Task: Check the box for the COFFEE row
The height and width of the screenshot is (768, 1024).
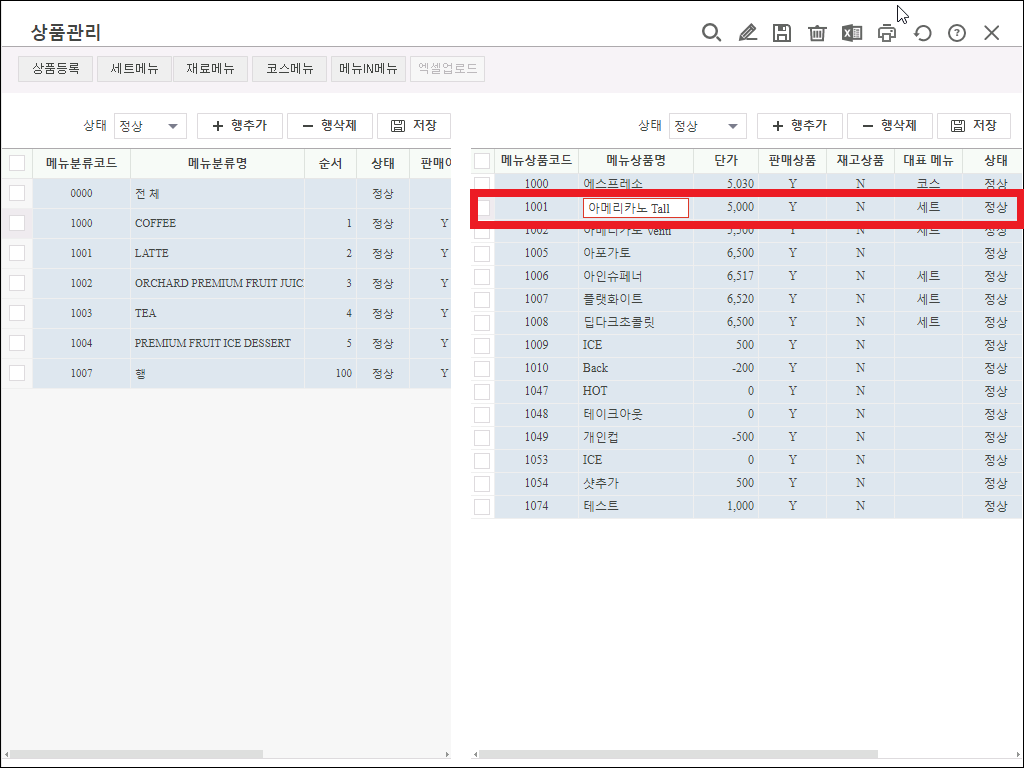Action: coord(17,223)
